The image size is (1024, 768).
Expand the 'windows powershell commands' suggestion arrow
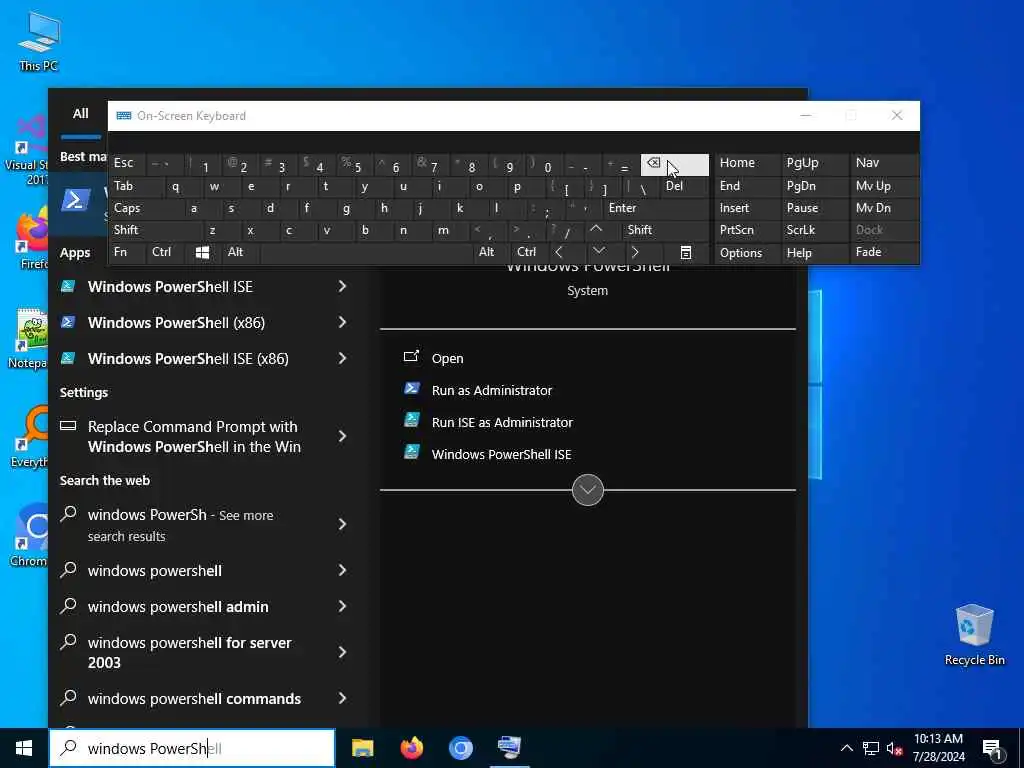tap(342, 698)
